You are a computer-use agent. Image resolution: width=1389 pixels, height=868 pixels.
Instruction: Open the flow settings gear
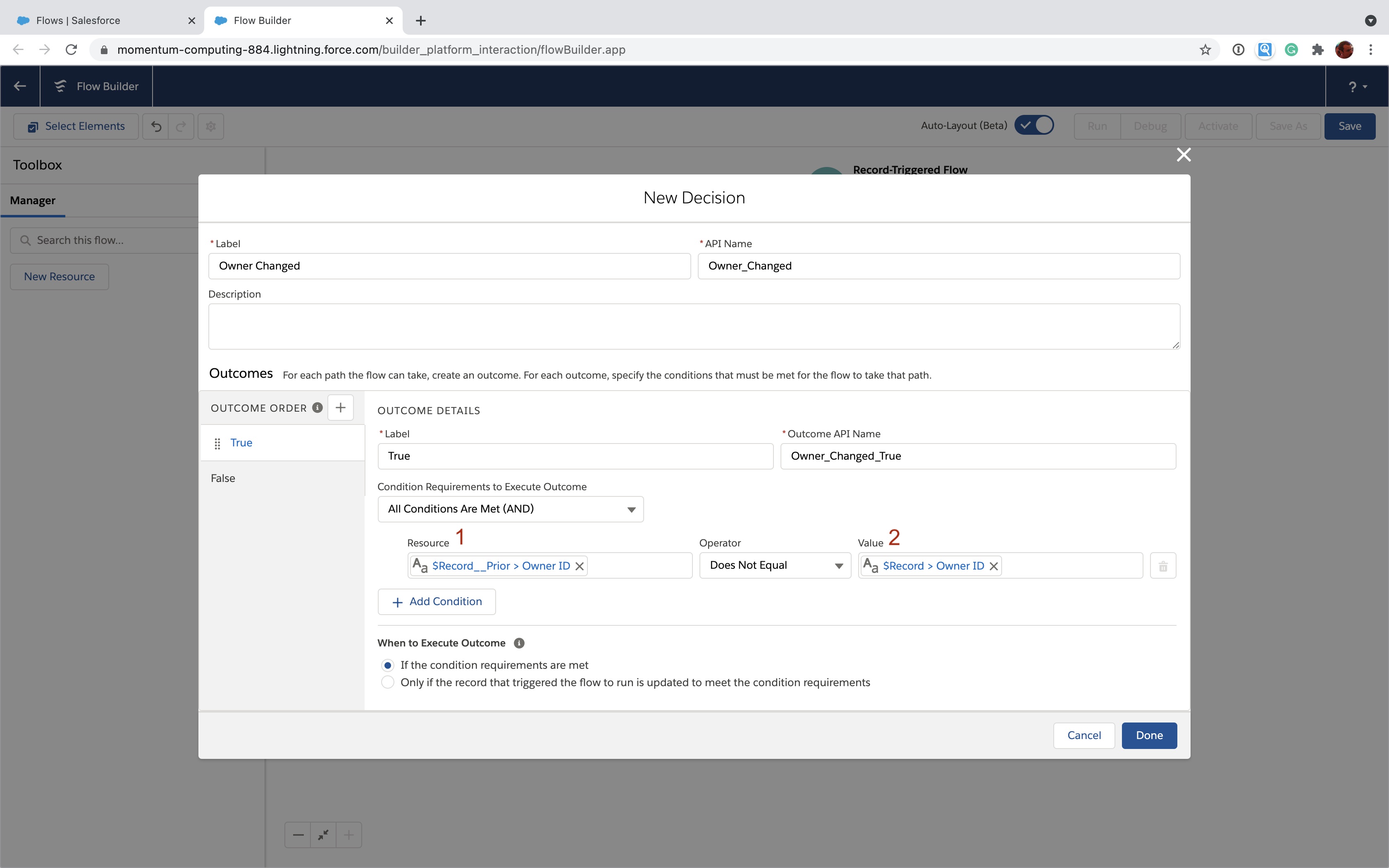210,126
